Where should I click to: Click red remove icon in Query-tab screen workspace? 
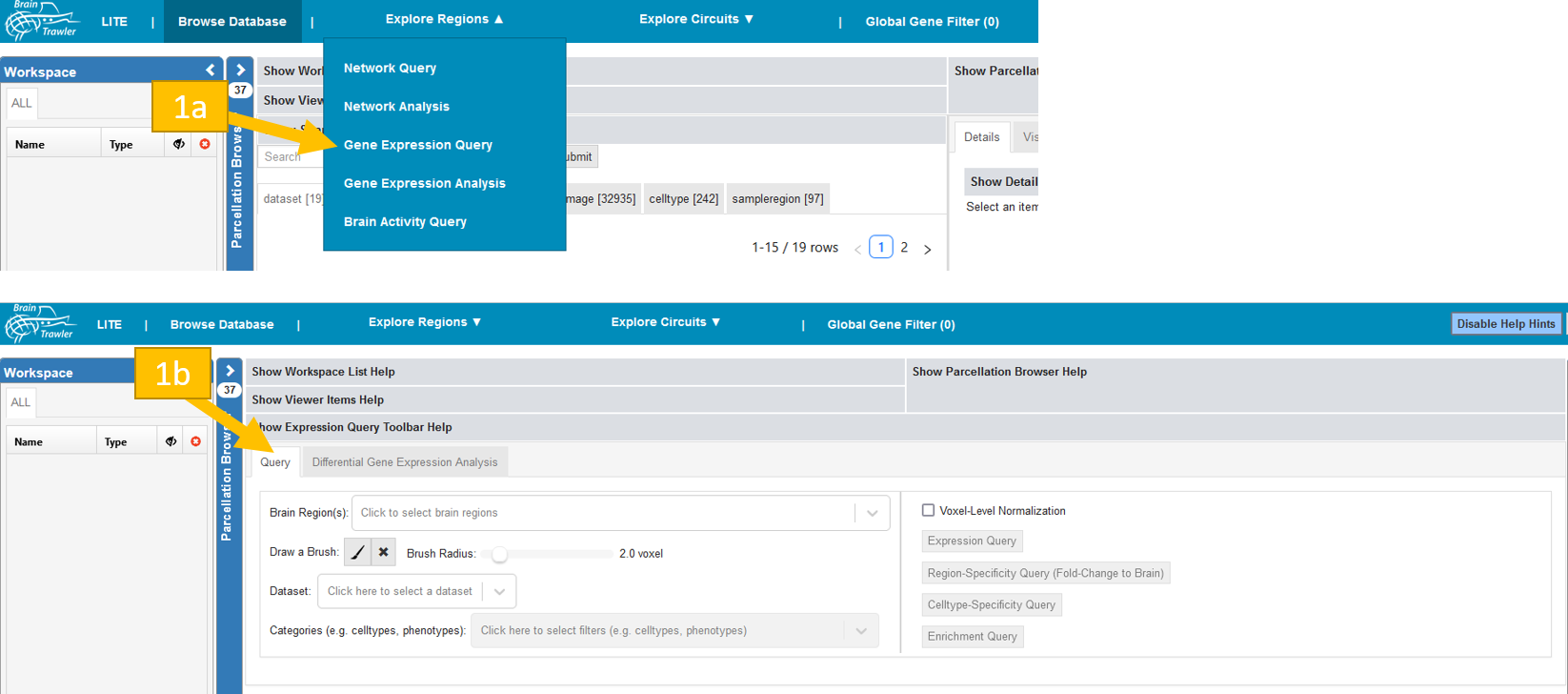pos(195,441)
